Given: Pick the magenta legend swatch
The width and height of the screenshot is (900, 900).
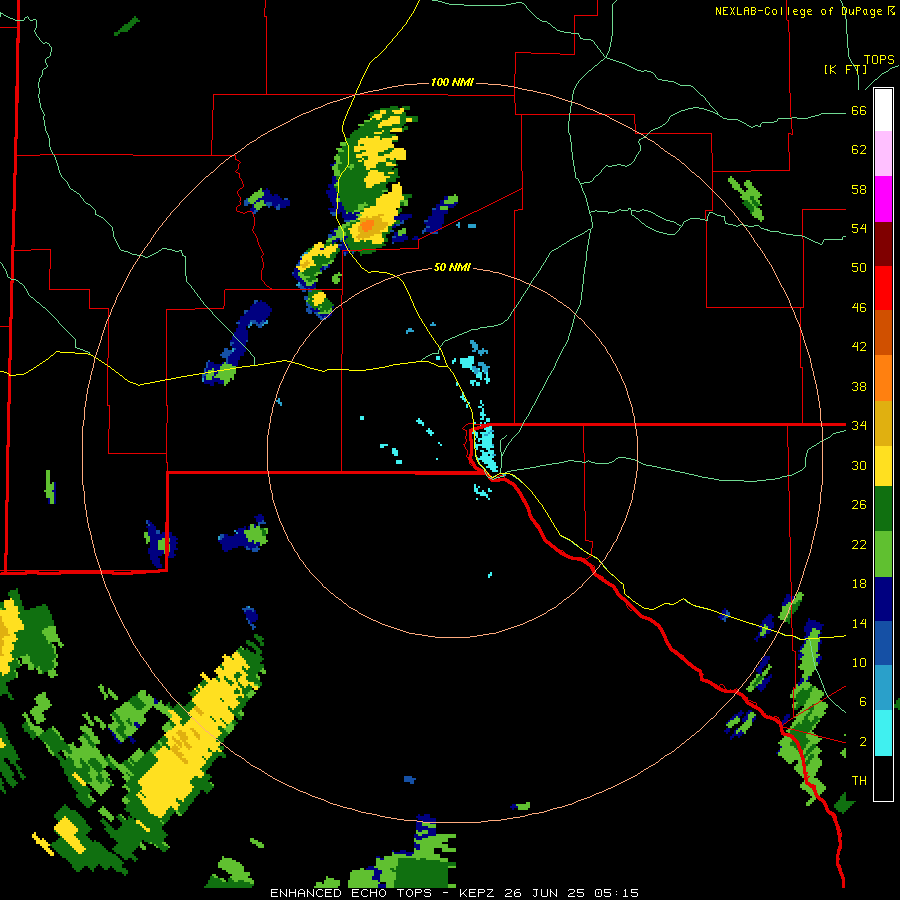Looking at the screenshot, I should (x=883, y=199).
